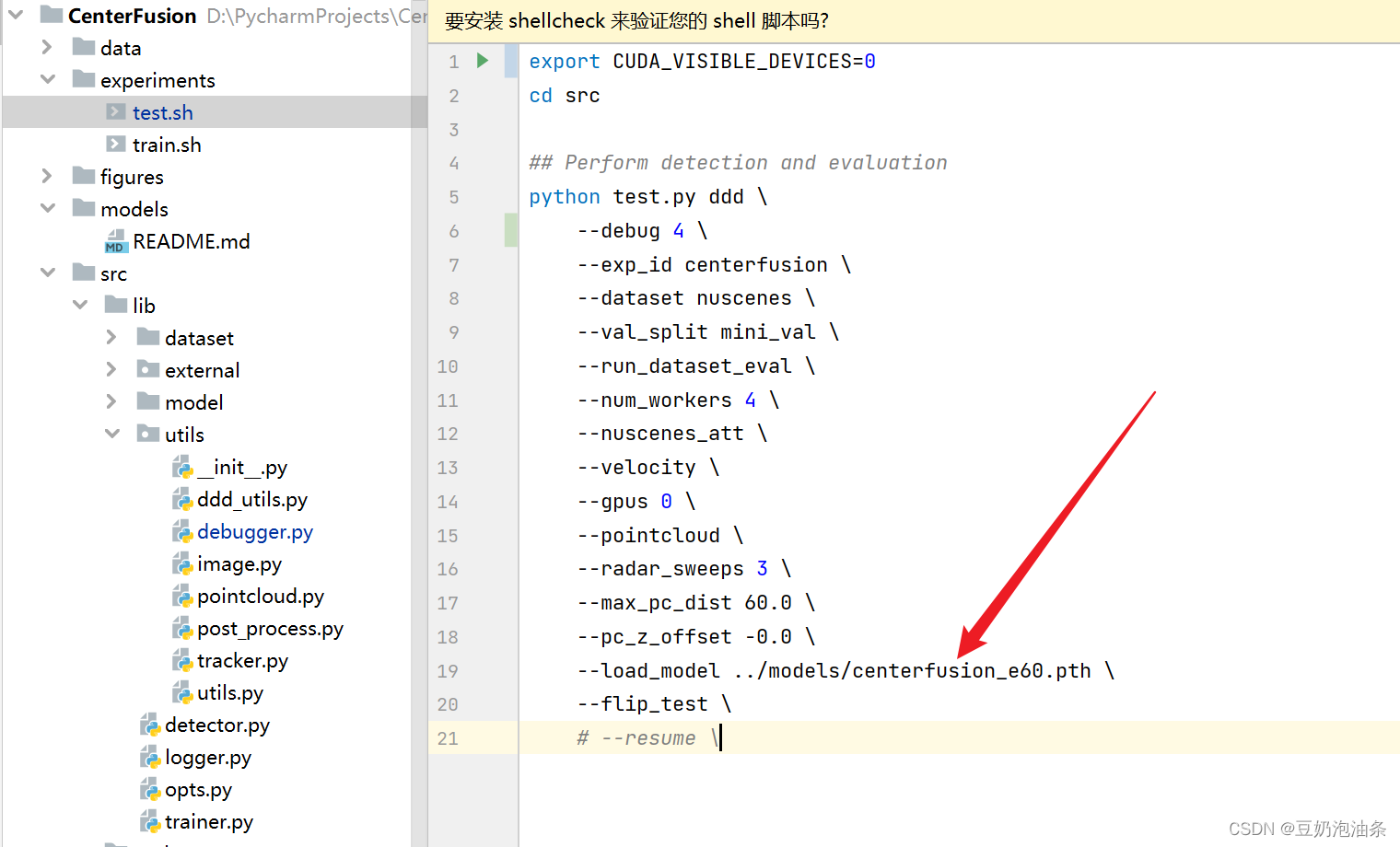
Task: Select README.md in the models folder
Action: 192,241
